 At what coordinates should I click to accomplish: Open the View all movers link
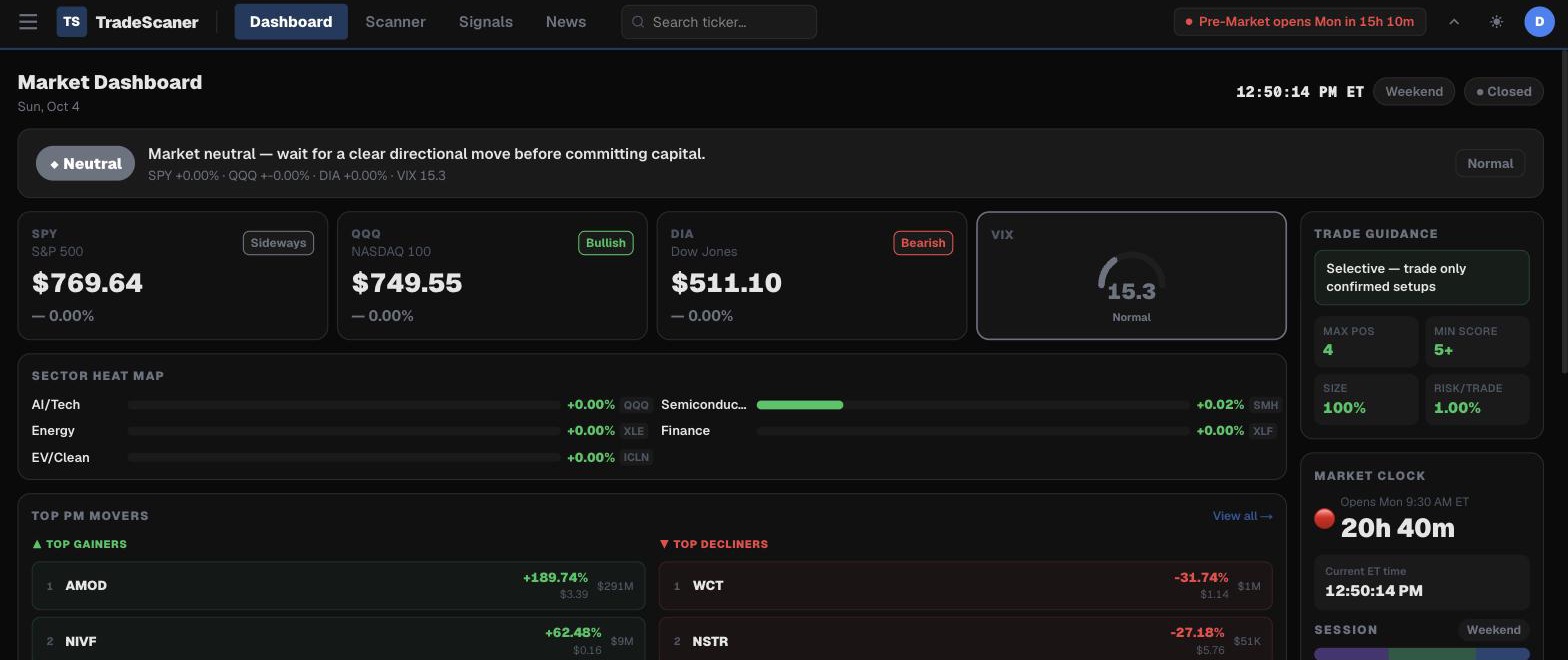[x=1242, y=516]
